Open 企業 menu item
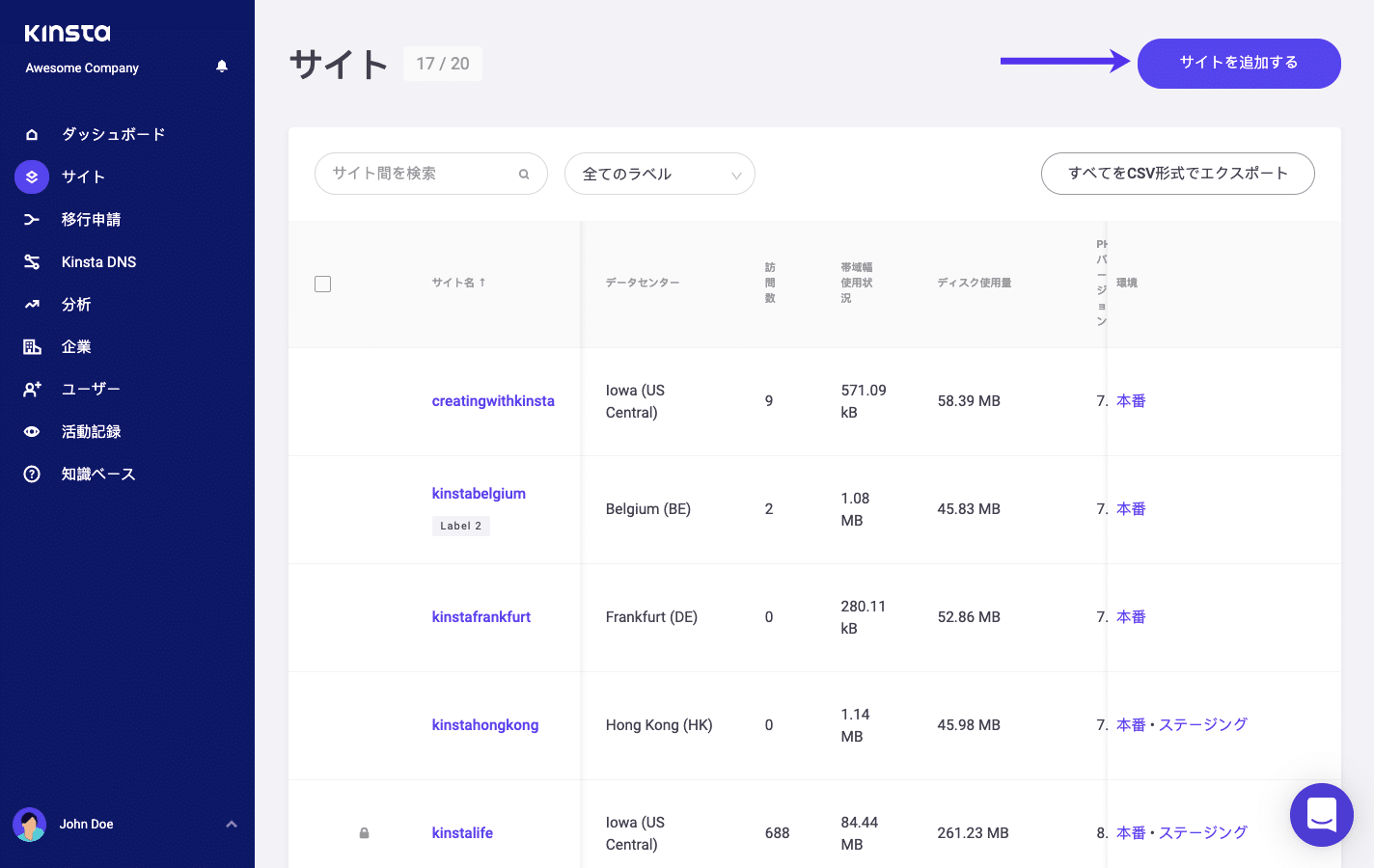The image size is (1374, 868). click(76, 346)
